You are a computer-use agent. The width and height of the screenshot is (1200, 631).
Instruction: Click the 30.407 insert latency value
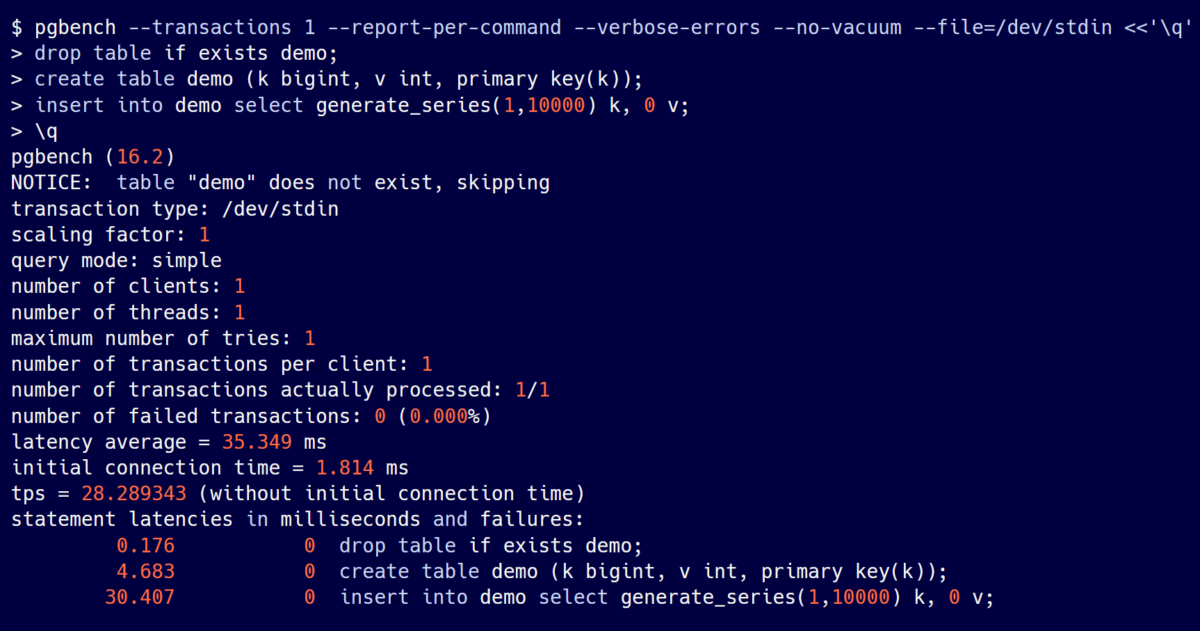(139, 598)
